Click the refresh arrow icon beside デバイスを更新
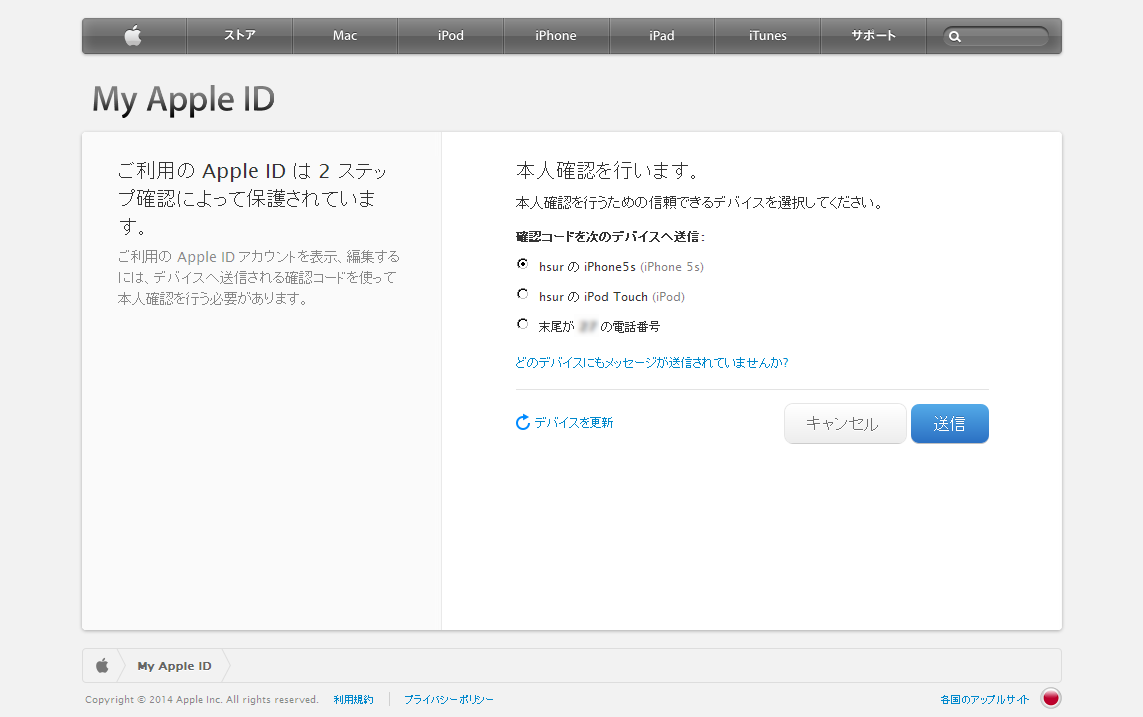Screen dimensions: 1143x717 [522, 423]
